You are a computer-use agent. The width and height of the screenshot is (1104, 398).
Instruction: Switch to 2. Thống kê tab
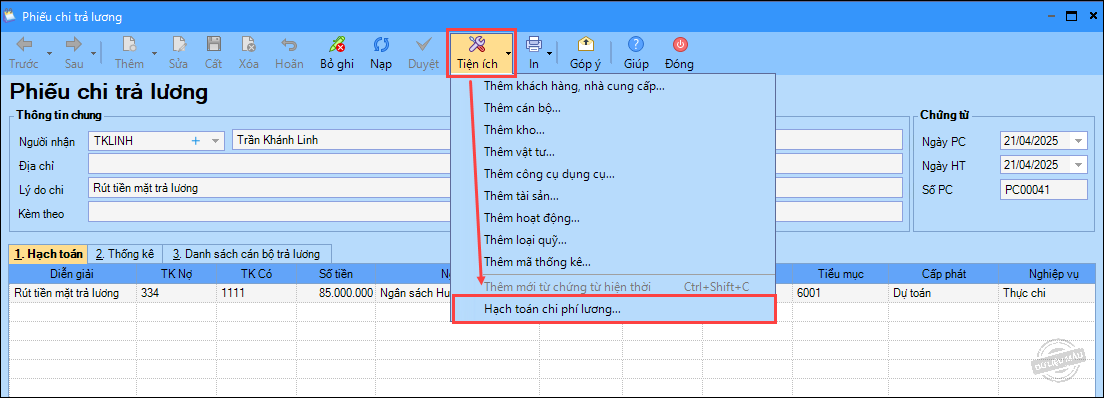click(125, 254)
